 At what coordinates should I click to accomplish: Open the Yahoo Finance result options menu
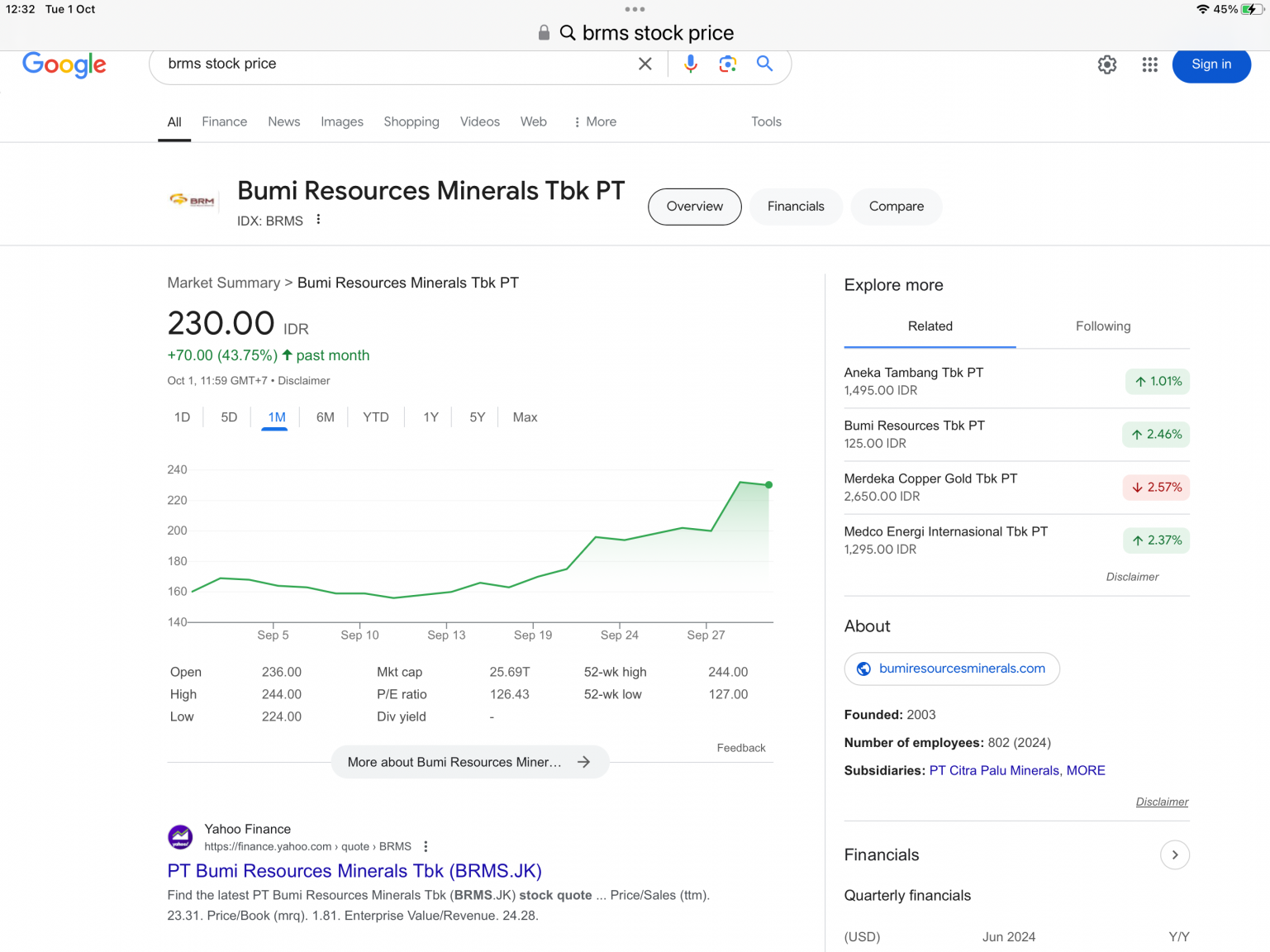[426, 846]
